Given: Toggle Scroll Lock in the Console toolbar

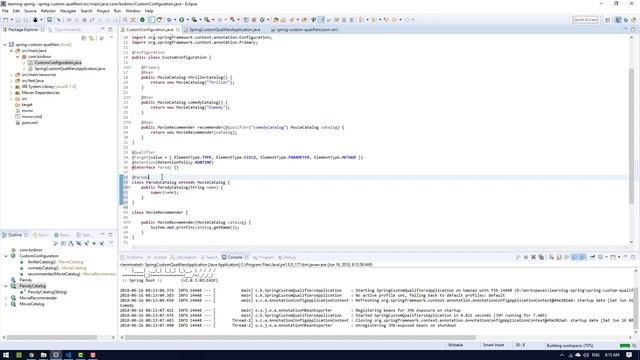Looking at the screenshot, I should click(x=559, y=257).
